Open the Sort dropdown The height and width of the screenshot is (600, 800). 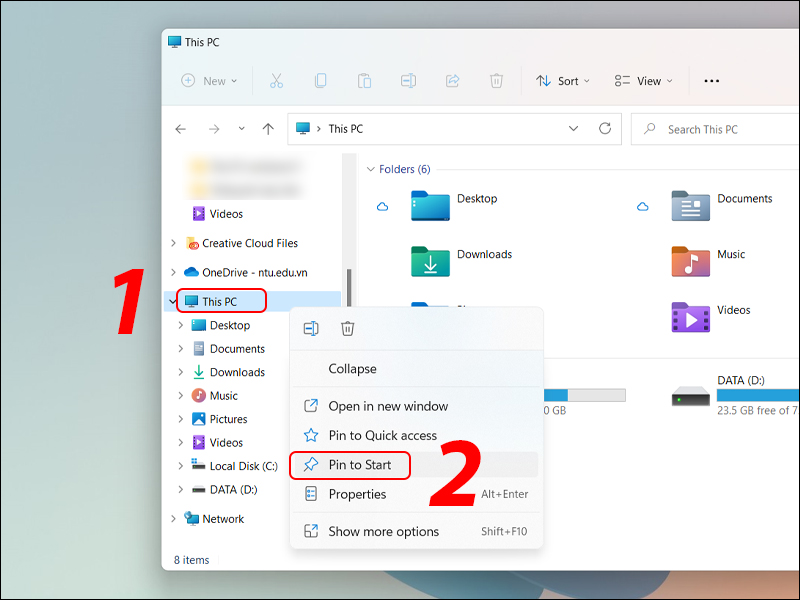point(563,81)
